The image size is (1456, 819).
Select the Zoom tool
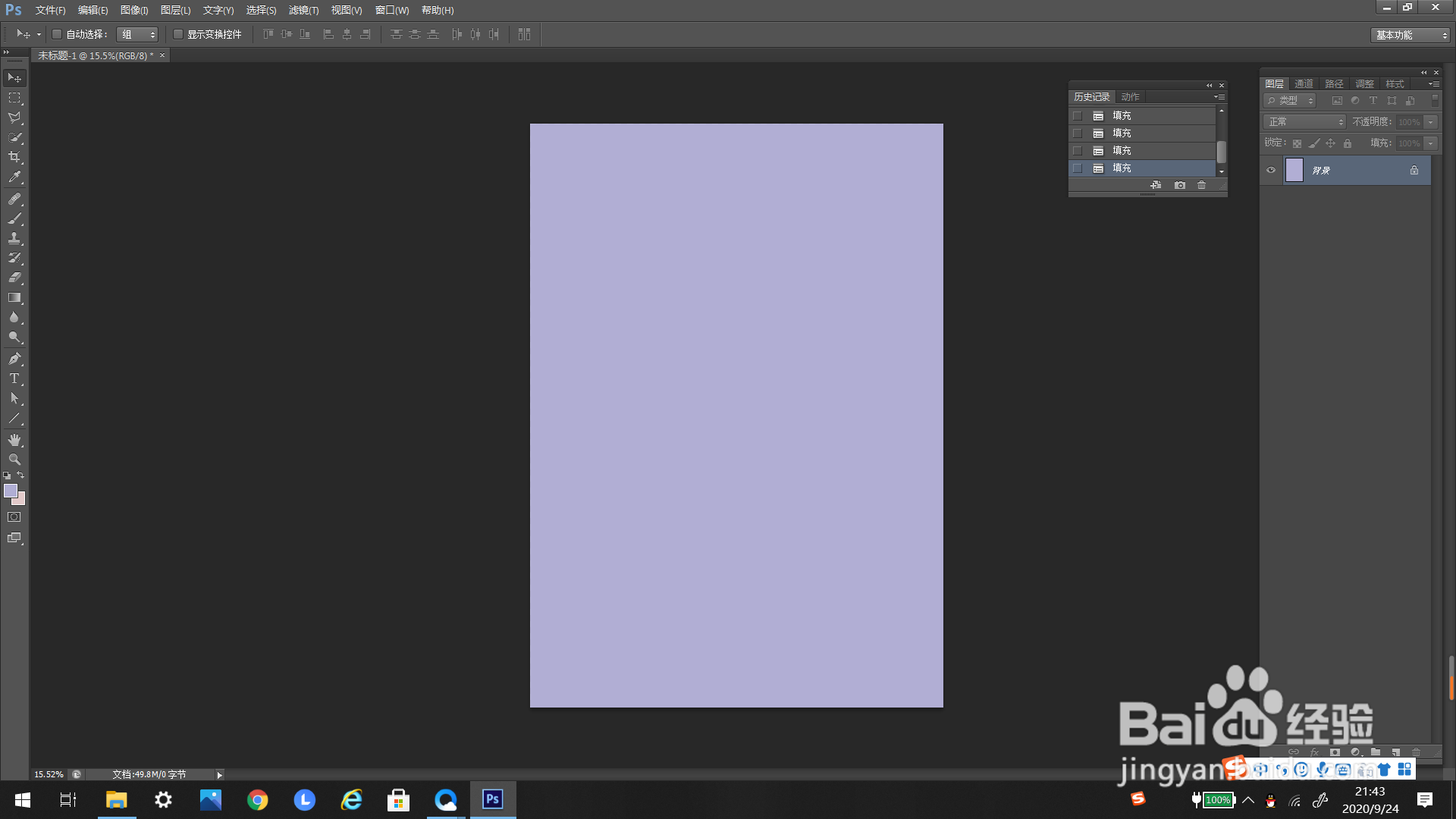click(x=14, y=460)
